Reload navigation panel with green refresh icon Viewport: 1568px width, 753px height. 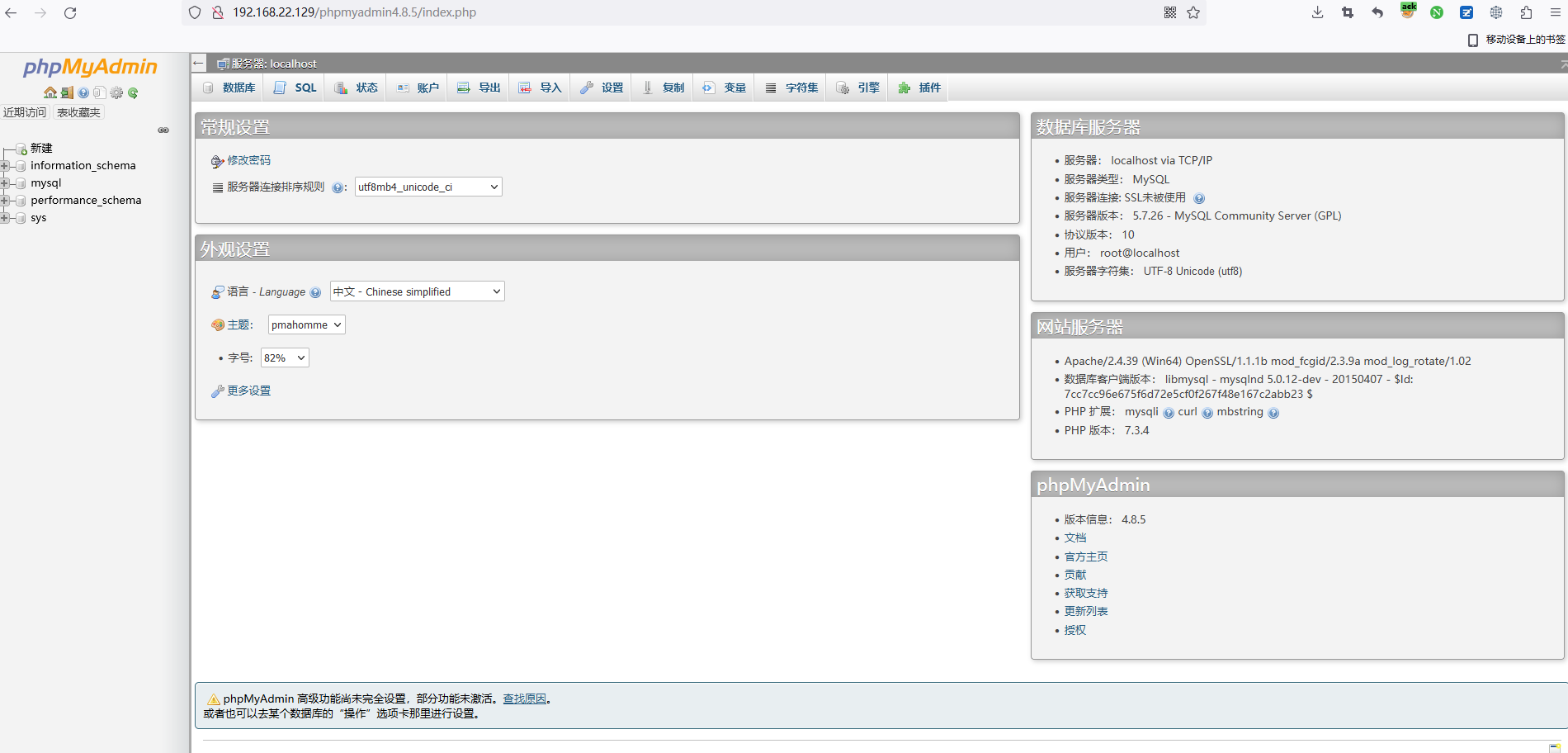pyautogui.click(x=133, y=92)
